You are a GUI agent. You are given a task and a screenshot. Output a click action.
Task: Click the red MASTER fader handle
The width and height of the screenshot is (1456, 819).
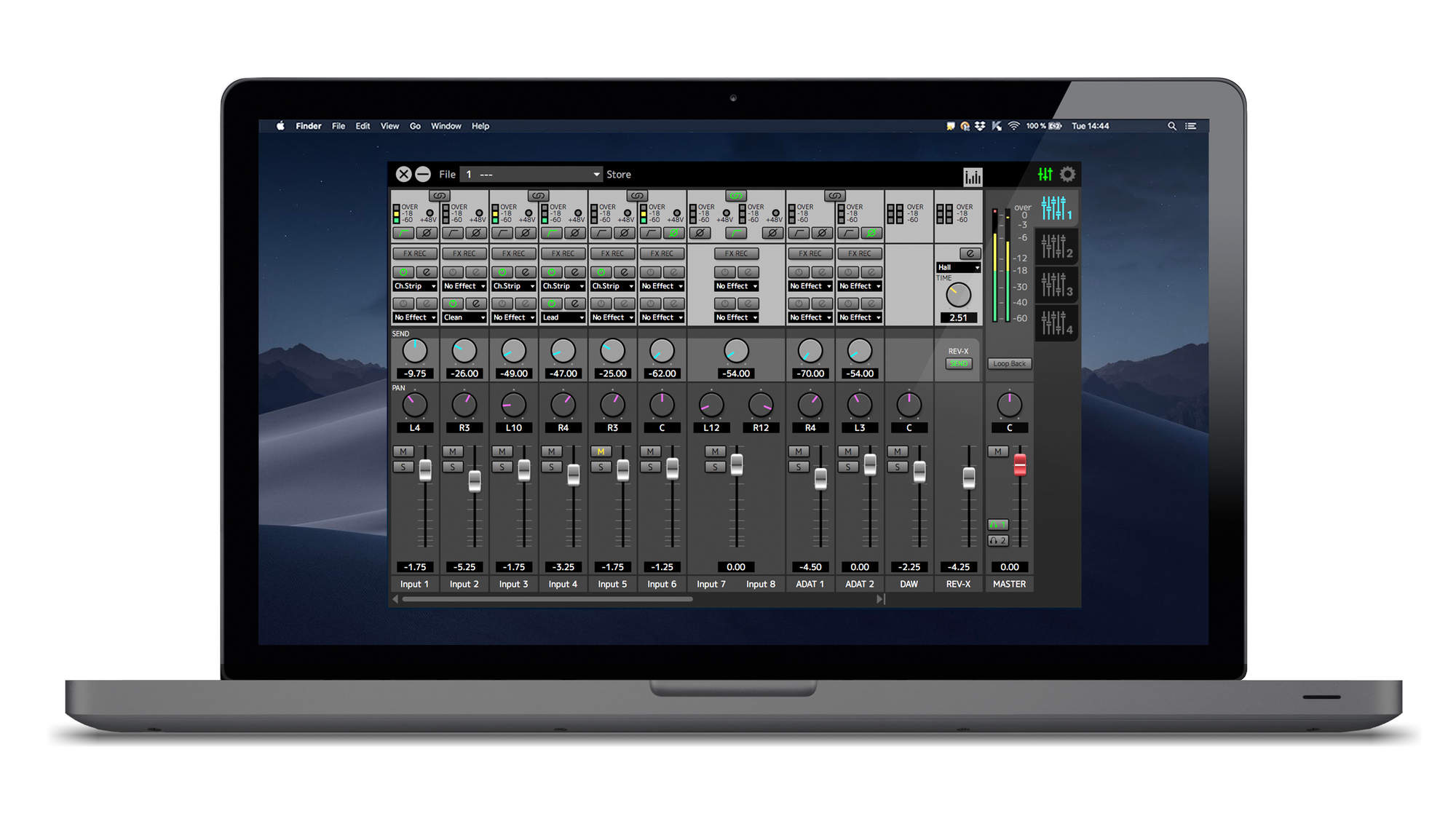tap(1020, 464)
